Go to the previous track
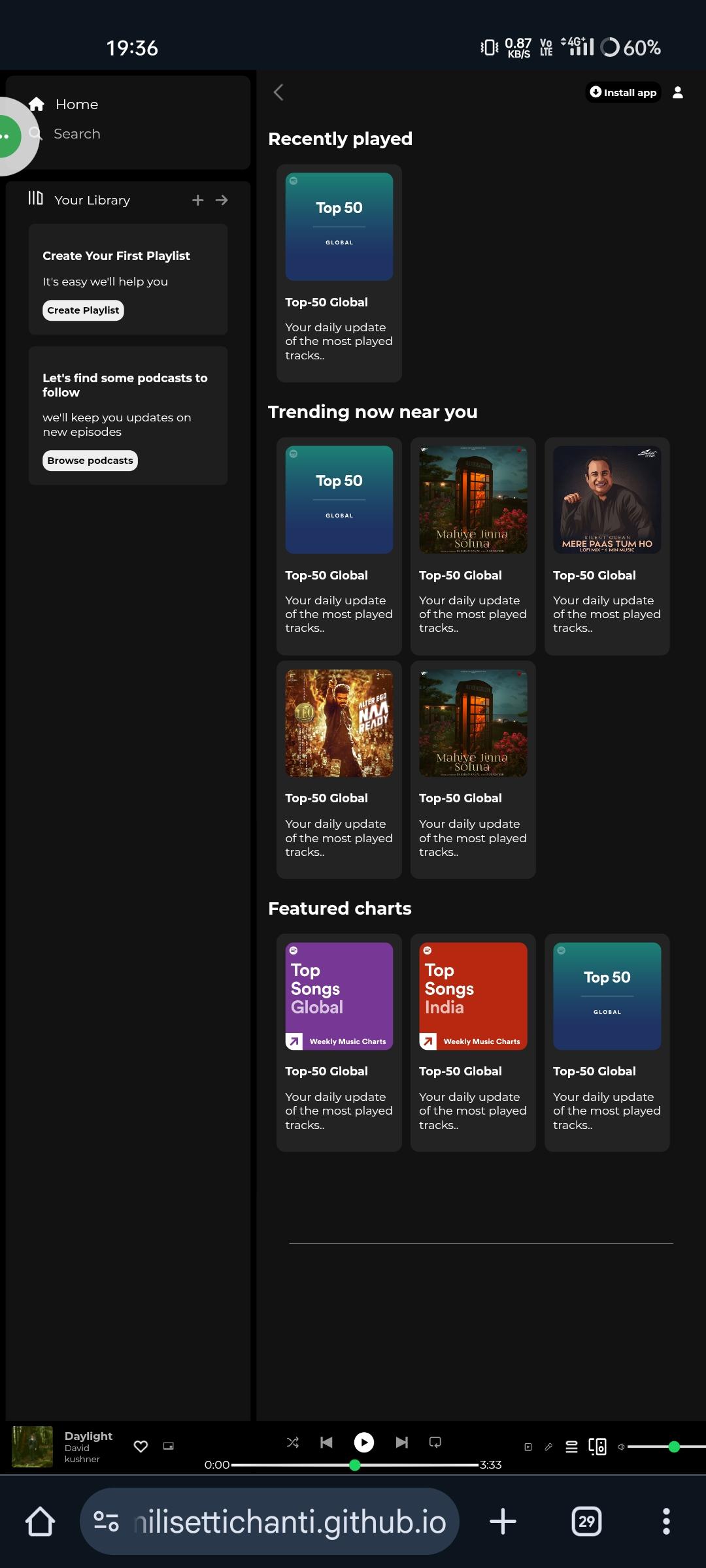 [x=326, y=1442]
